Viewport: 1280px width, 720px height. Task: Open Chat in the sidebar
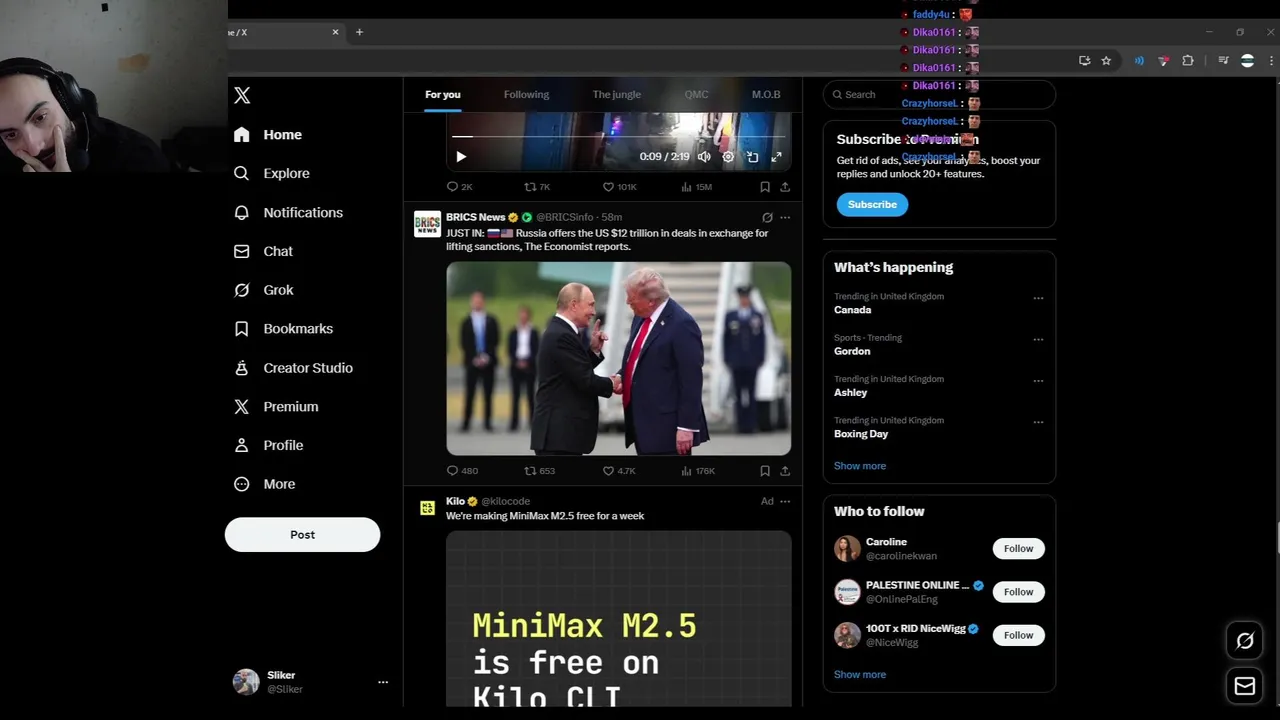[x=263, y=251]
